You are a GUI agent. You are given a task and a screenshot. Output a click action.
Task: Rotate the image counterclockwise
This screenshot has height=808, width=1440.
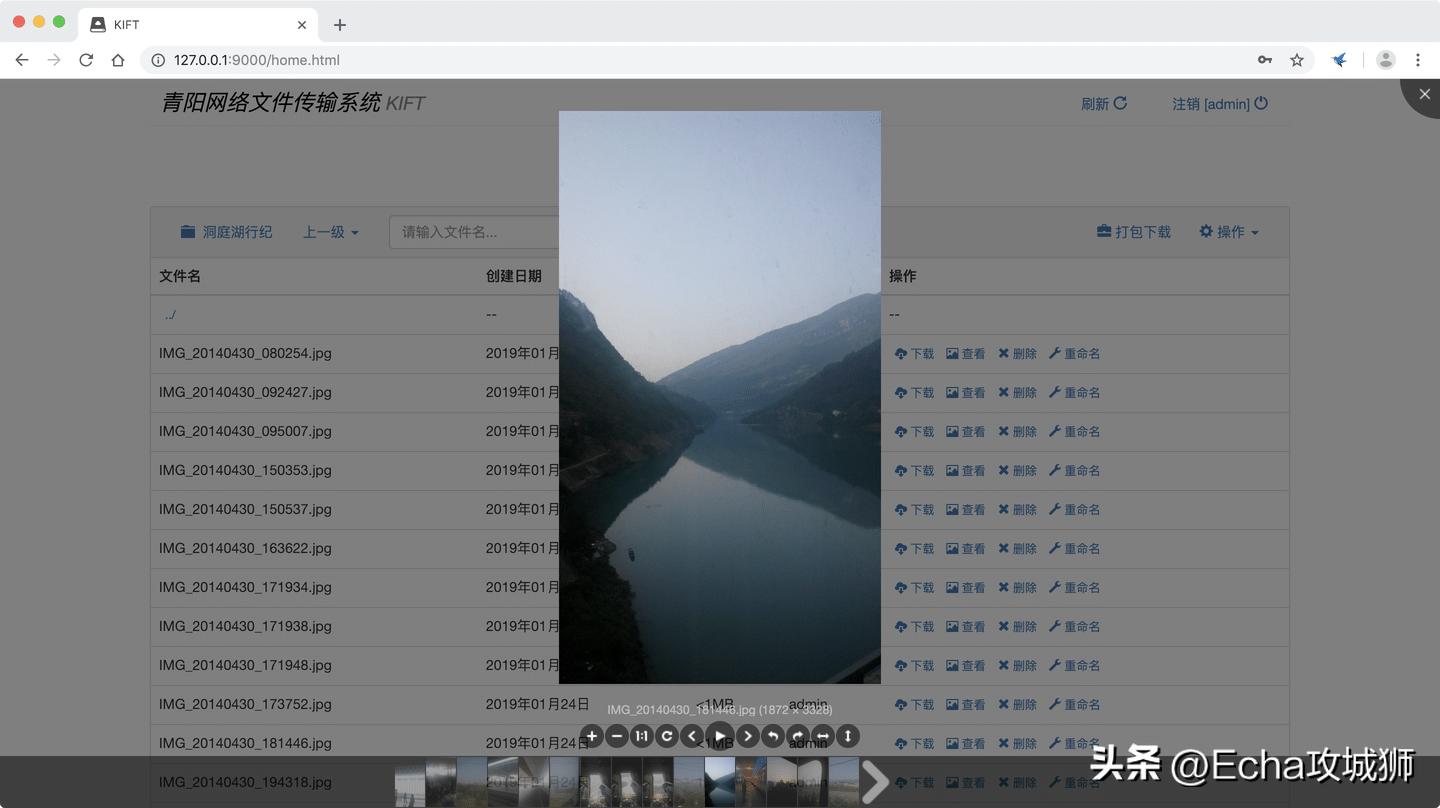[772, 735]
